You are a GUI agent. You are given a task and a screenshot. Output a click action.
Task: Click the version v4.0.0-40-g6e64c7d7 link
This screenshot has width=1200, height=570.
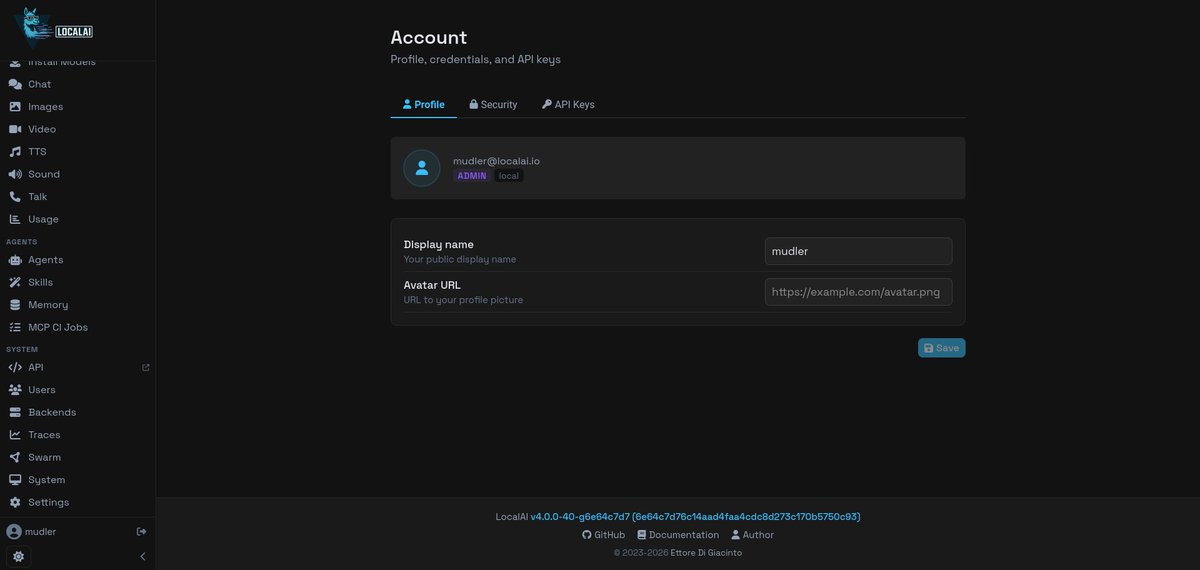[x=580, y=517]
